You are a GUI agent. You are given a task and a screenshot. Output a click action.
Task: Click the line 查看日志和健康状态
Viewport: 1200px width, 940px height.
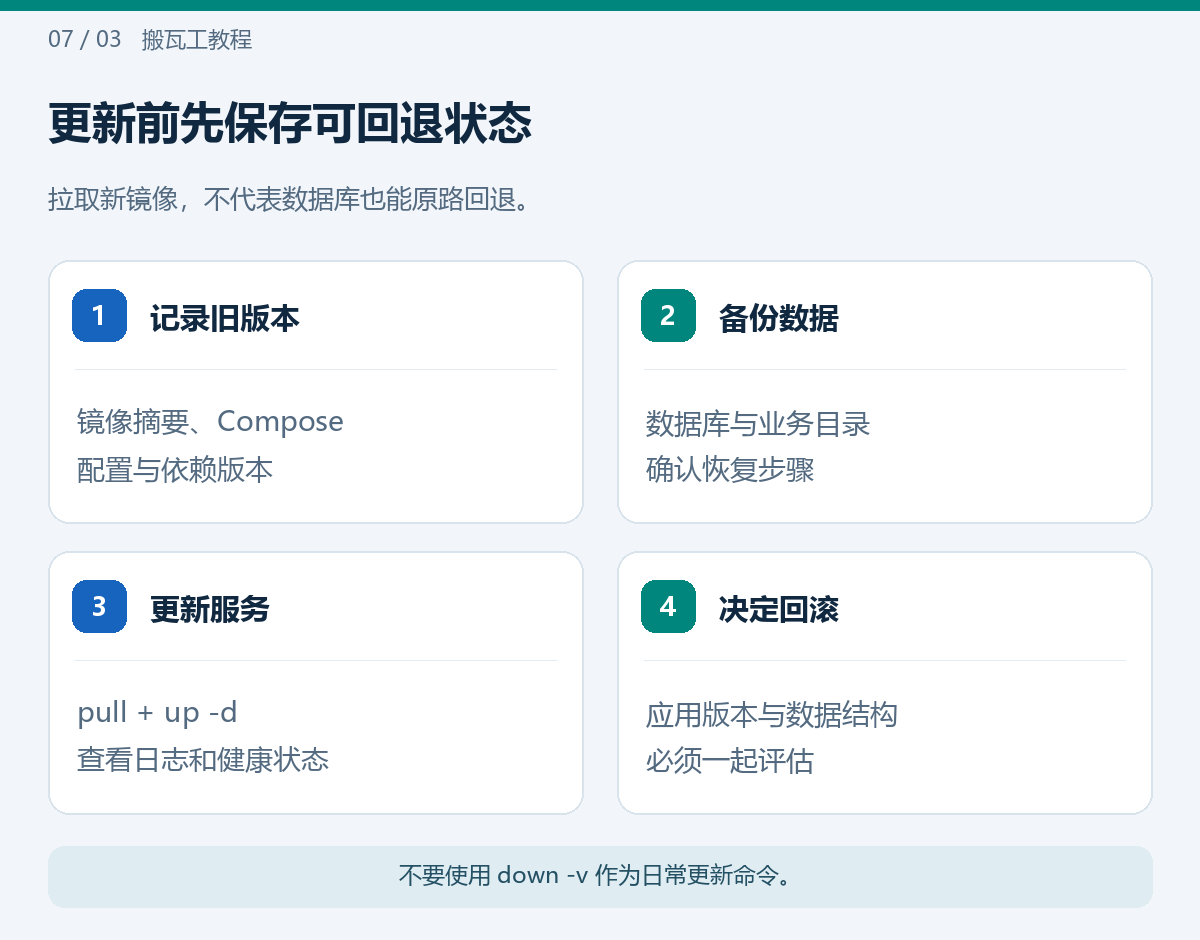coord(203,759)
